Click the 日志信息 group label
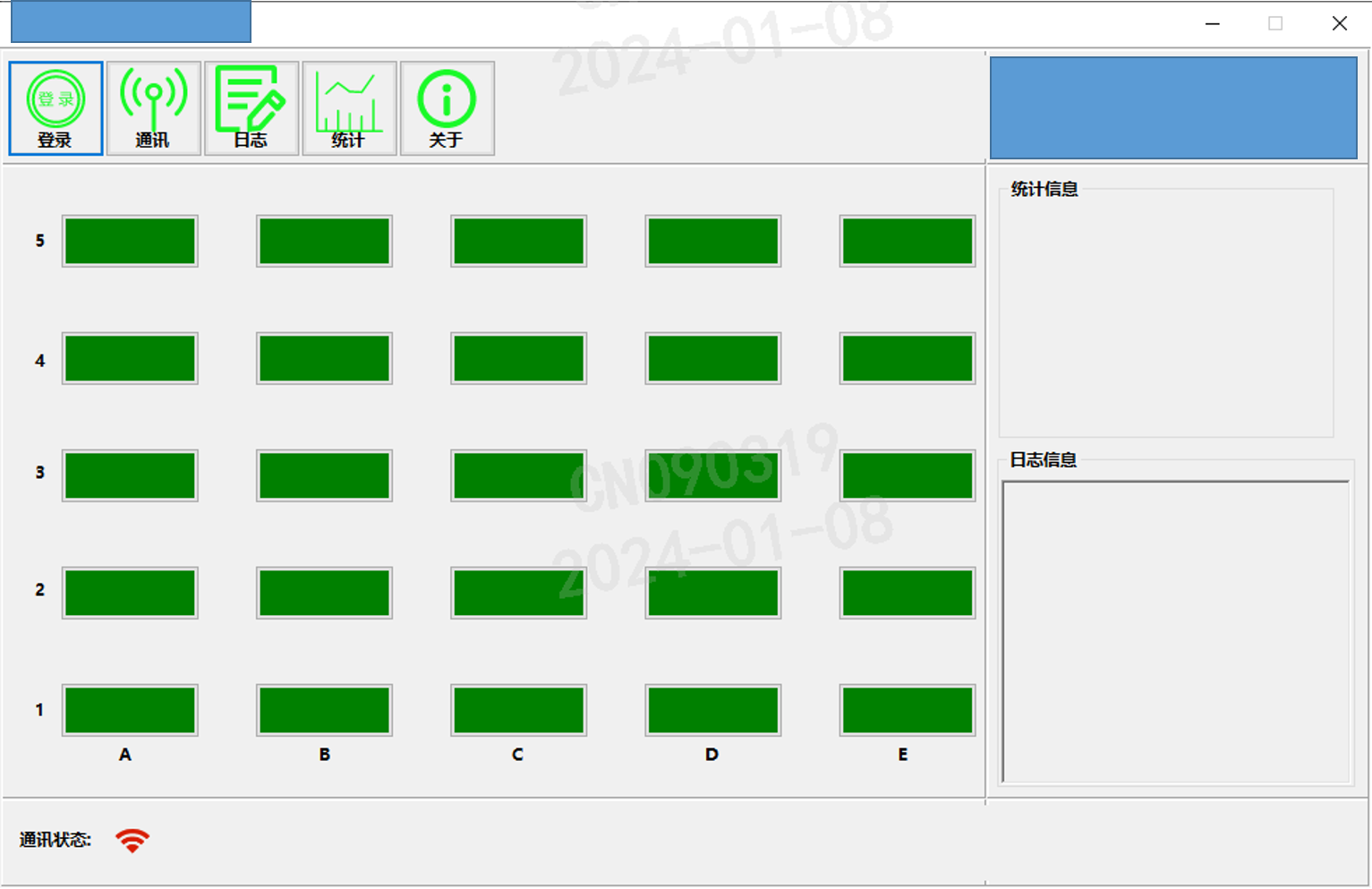Image resolution: width=1372 pixels, height=889 pixels. pos(1044,460)
